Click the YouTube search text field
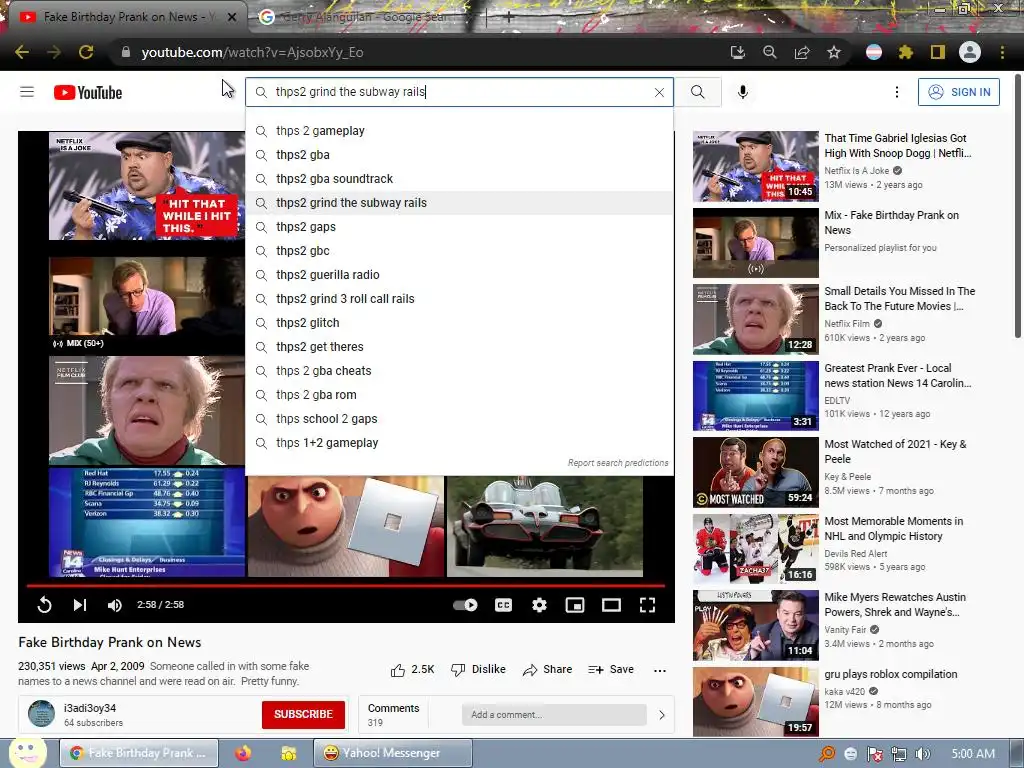 (460, 92)
